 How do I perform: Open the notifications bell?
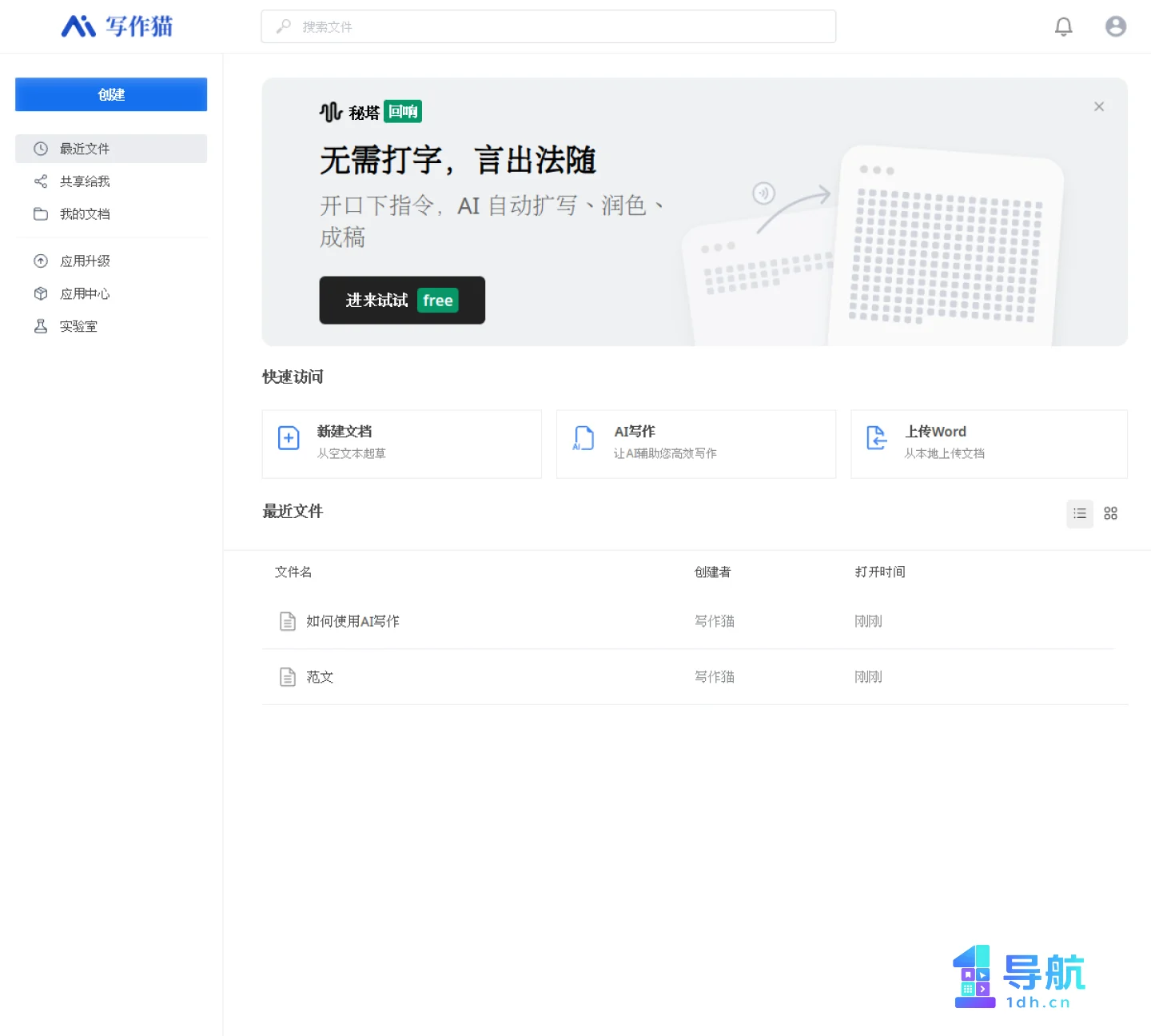coord(1063,26)
